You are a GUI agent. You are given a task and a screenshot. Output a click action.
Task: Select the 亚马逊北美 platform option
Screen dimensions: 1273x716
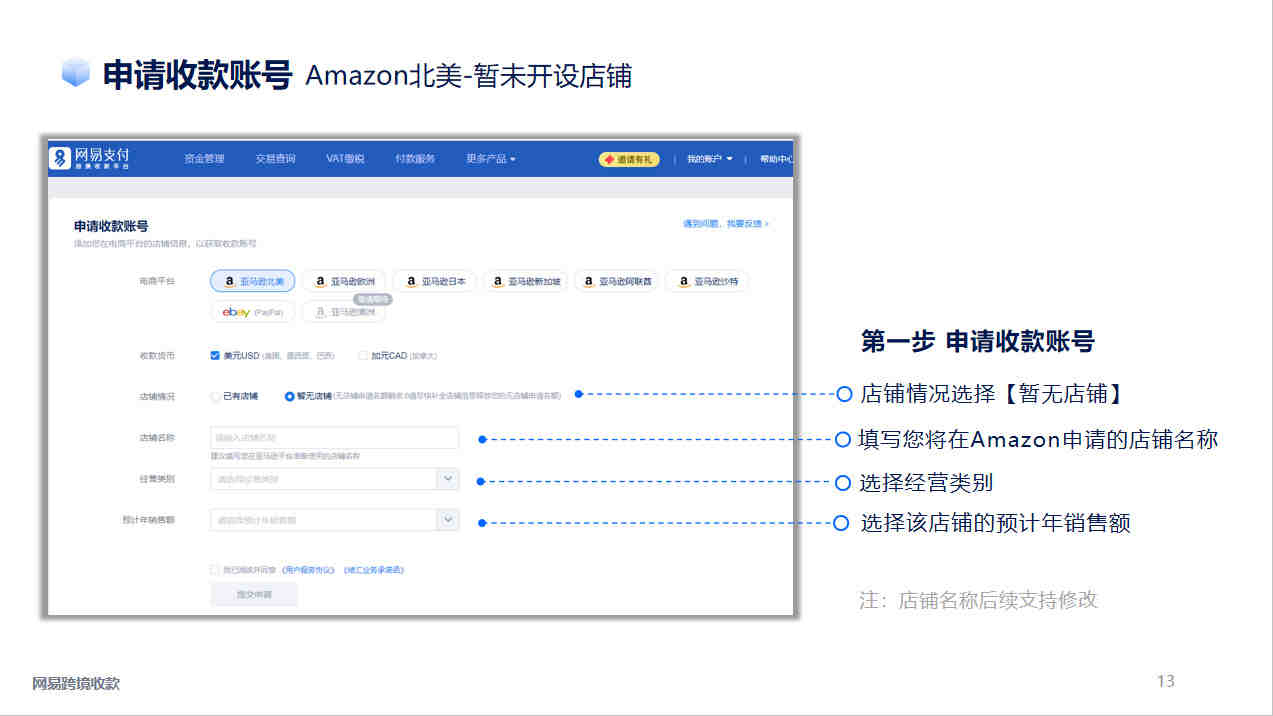[253, 282]
